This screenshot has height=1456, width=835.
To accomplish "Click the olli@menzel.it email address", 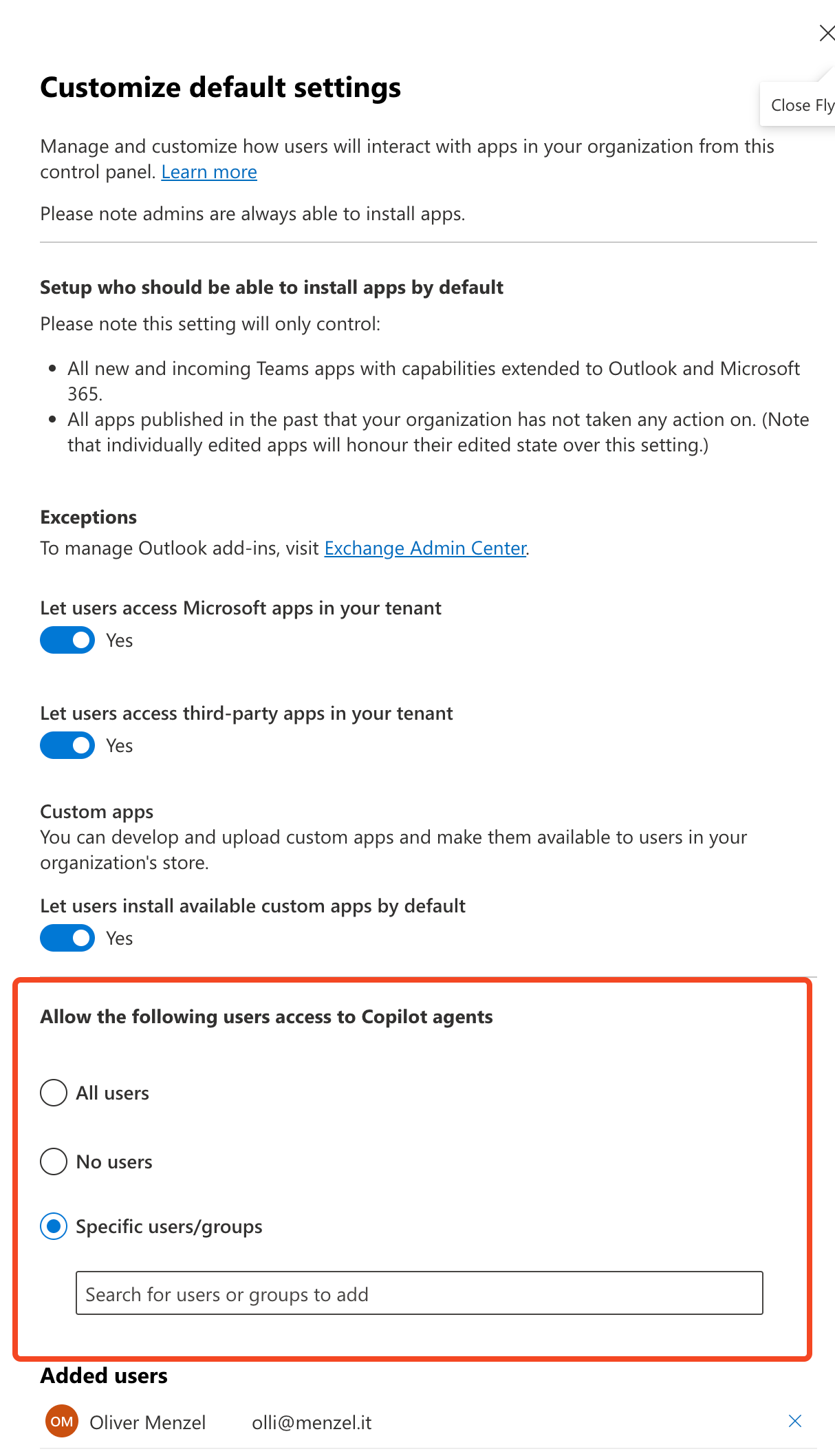I will coord(312,1422).
